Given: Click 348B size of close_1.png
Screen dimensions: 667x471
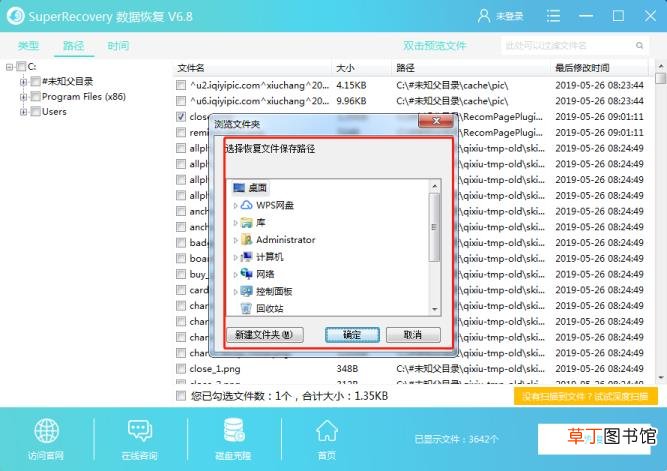Looking at the screenshot, I should coord(347,368).
